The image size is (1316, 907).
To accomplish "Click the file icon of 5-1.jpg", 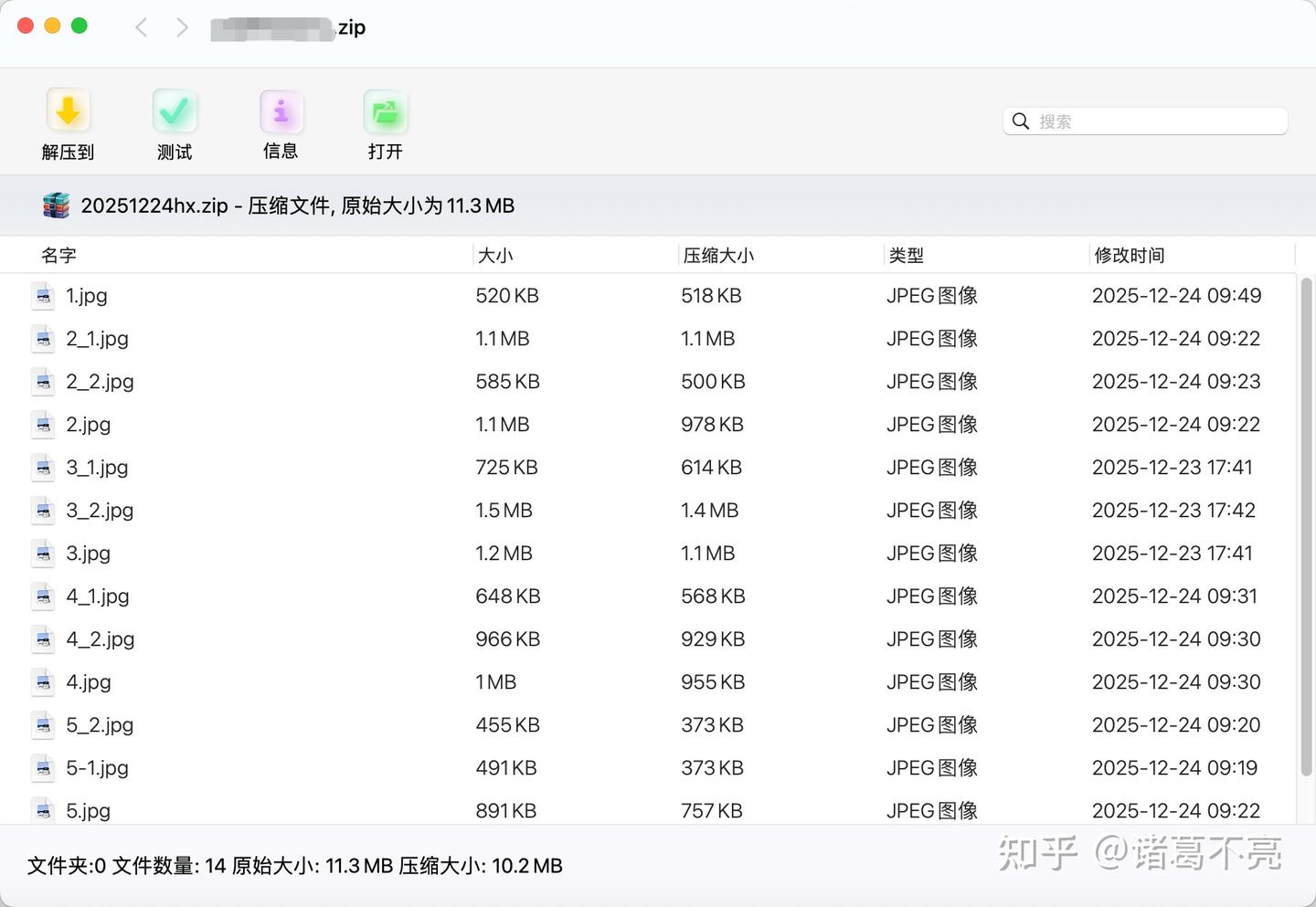I will click(x=43, y=768).
